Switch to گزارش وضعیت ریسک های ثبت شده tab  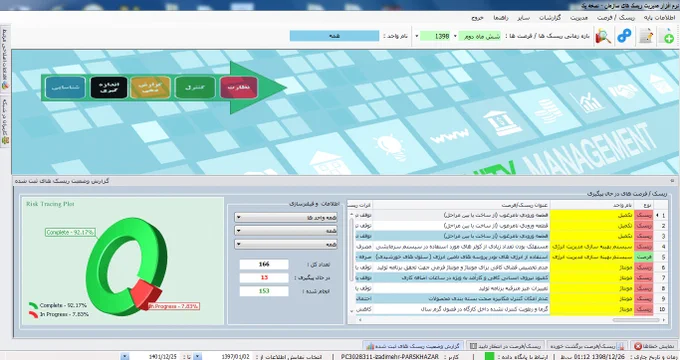413,346
